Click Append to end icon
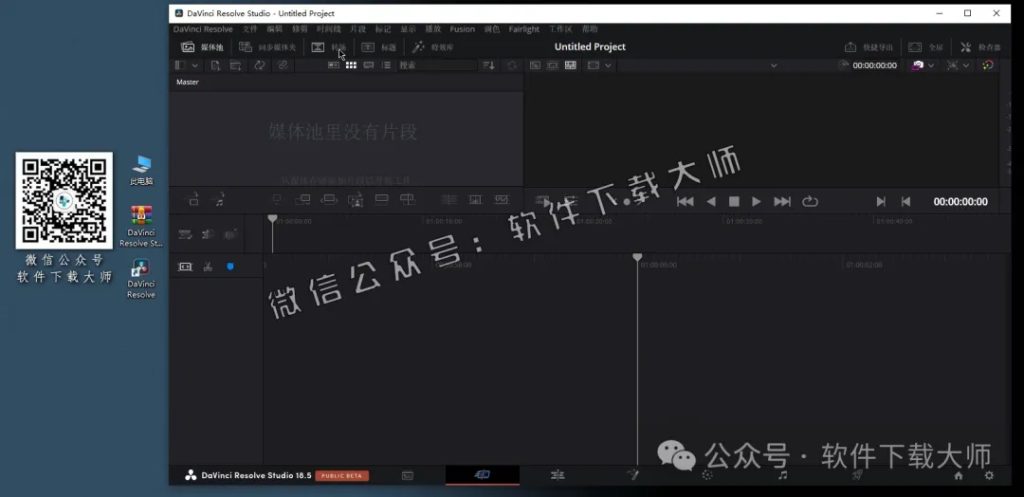 coord(303,200)
